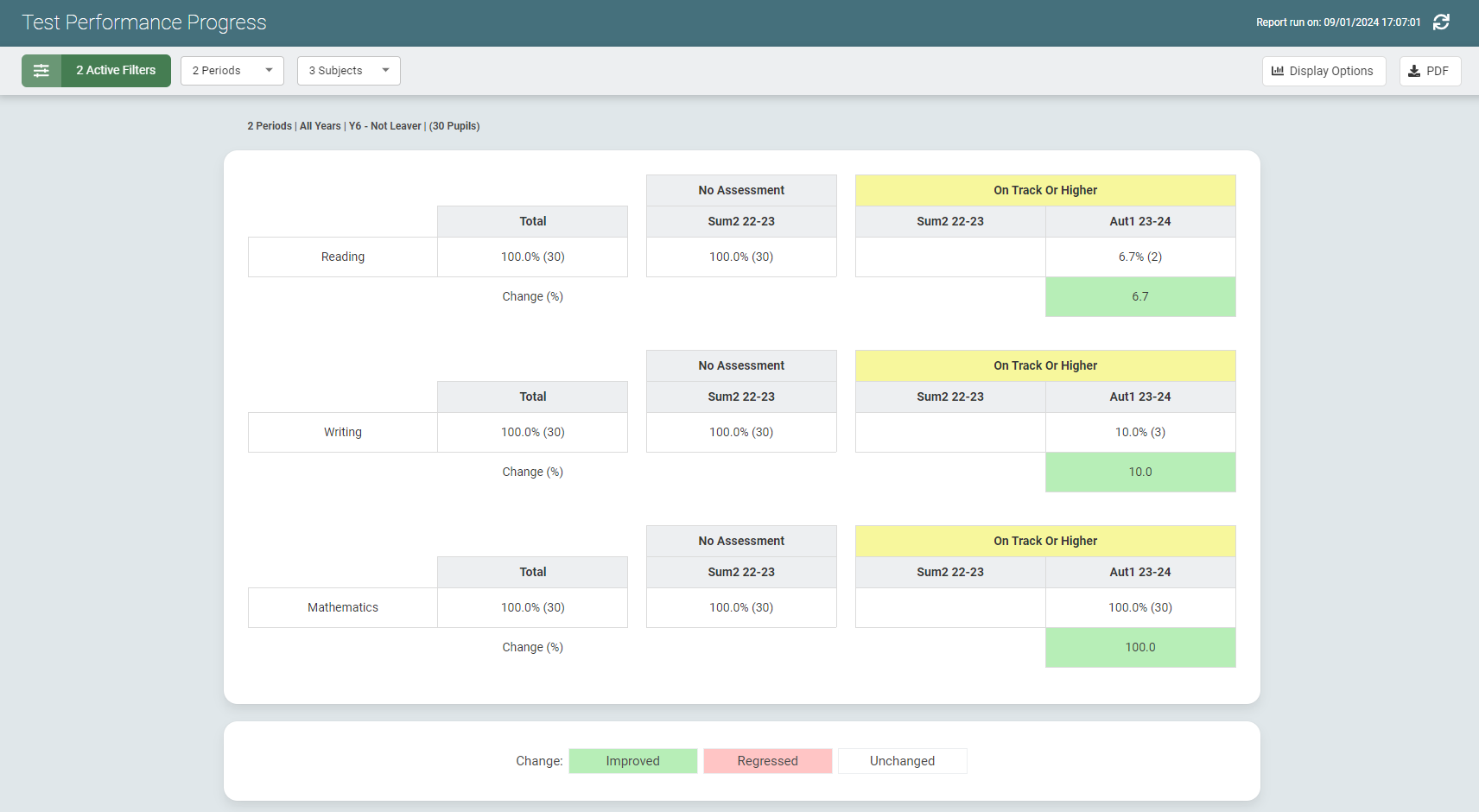The image size is (1479, 812).
Task: Open Display Options
Action: coord(1323,70)
